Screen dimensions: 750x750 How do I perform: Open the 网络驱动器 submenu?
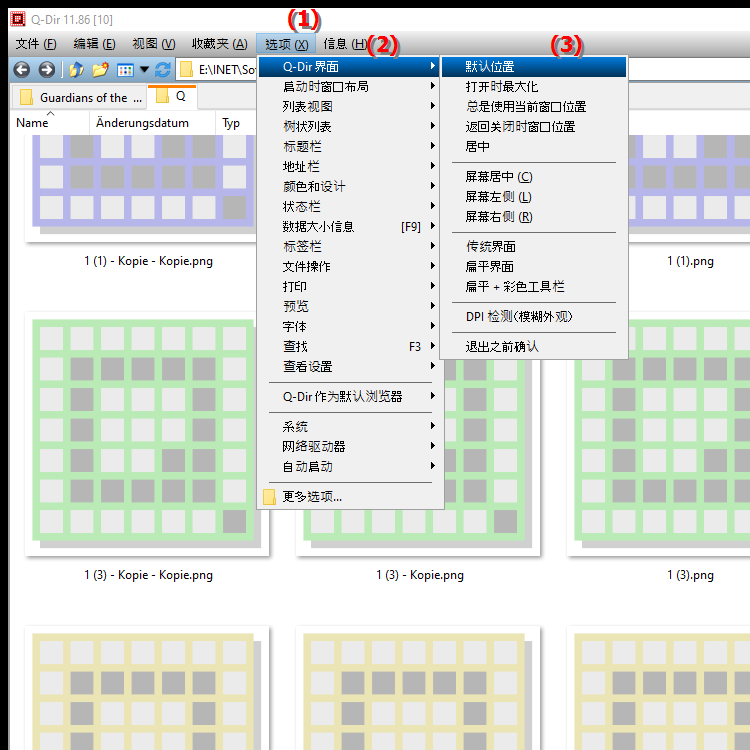tap(350, 447)
